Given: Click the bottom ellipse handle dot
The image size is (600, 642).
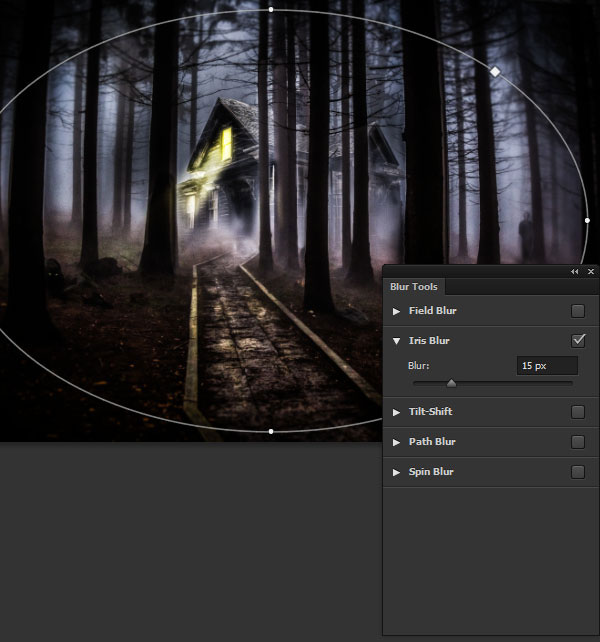Looking at the screenshot, I should pos(271,431).
